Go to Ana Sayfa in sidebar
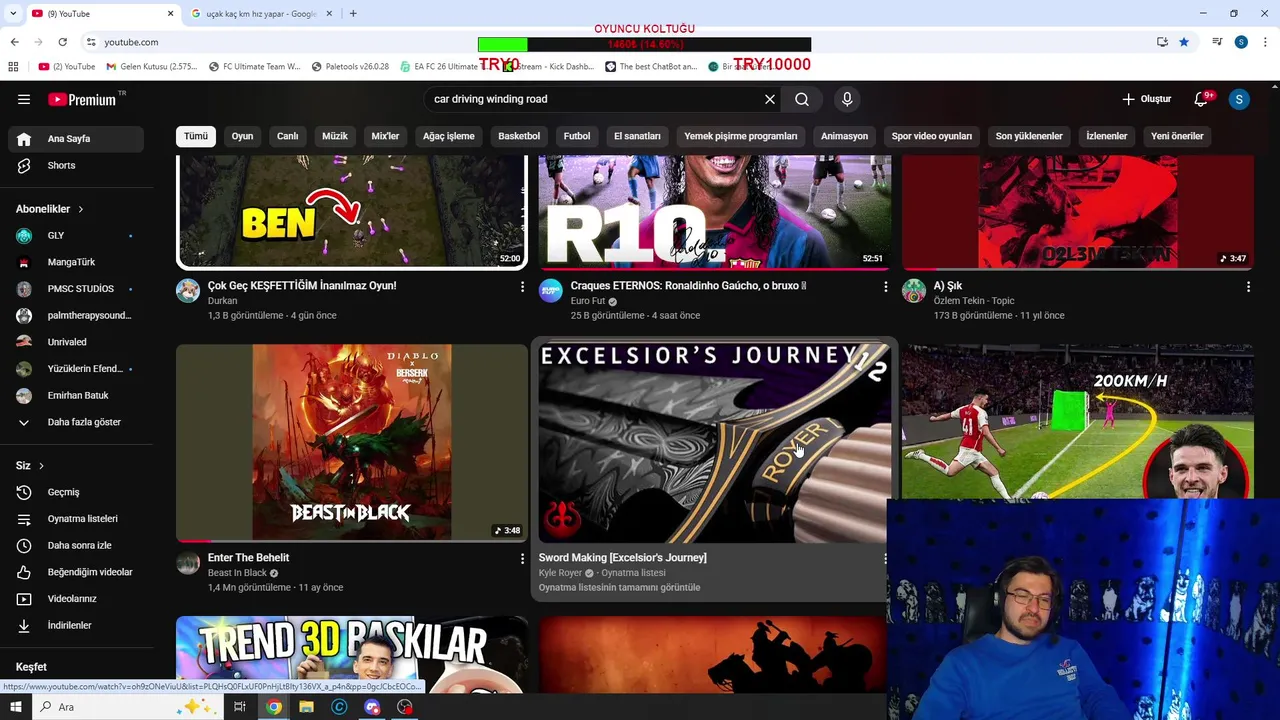The image size is (1280, 720). (76, 139)
